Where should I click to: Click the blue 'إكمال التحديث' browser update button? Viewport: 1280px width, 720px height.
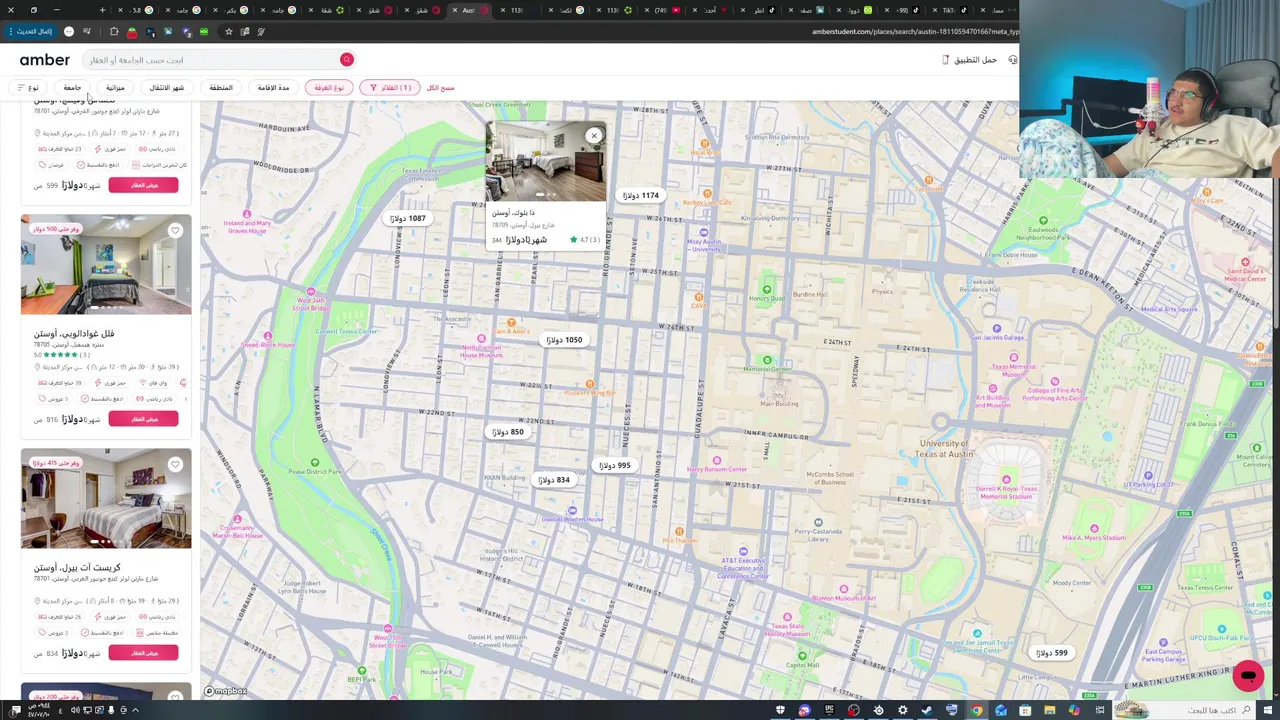pos(30,32)
